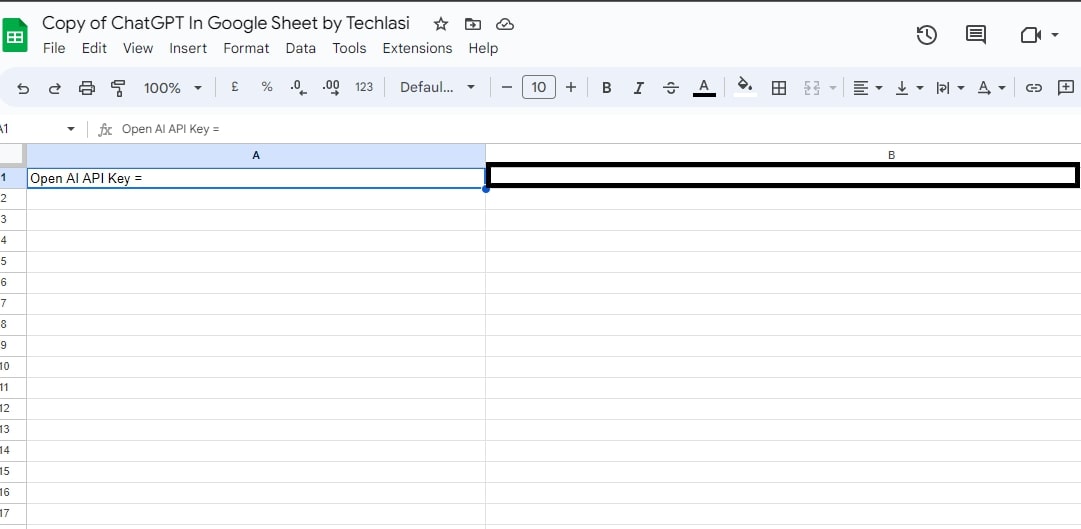Toggle Strikethrough formatting
This screenshot has height=529, width=1081.
click(x=671, y=88)
